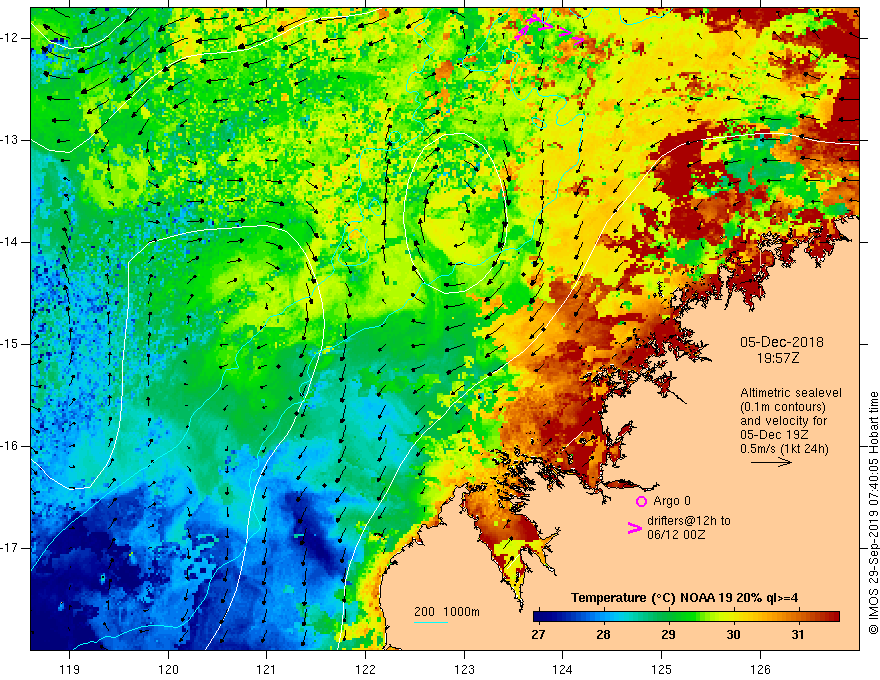Click the longitude 123 axis label
Image resolution: width=880 pixels, height=680 pixels.
coord(464,669)
